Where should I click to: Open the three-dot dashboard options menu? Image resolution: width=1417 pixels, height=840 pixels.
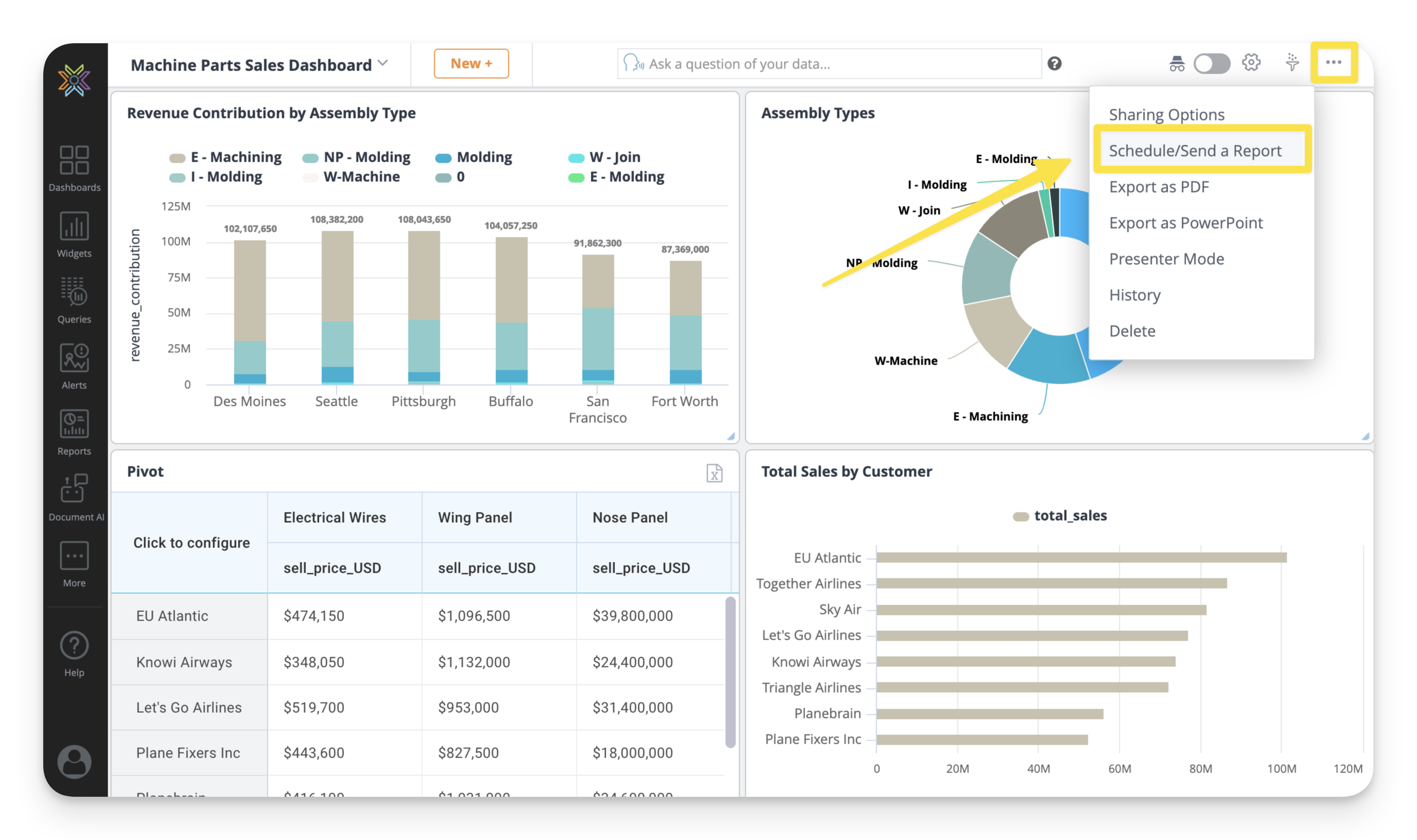[x=1333, y=63]
